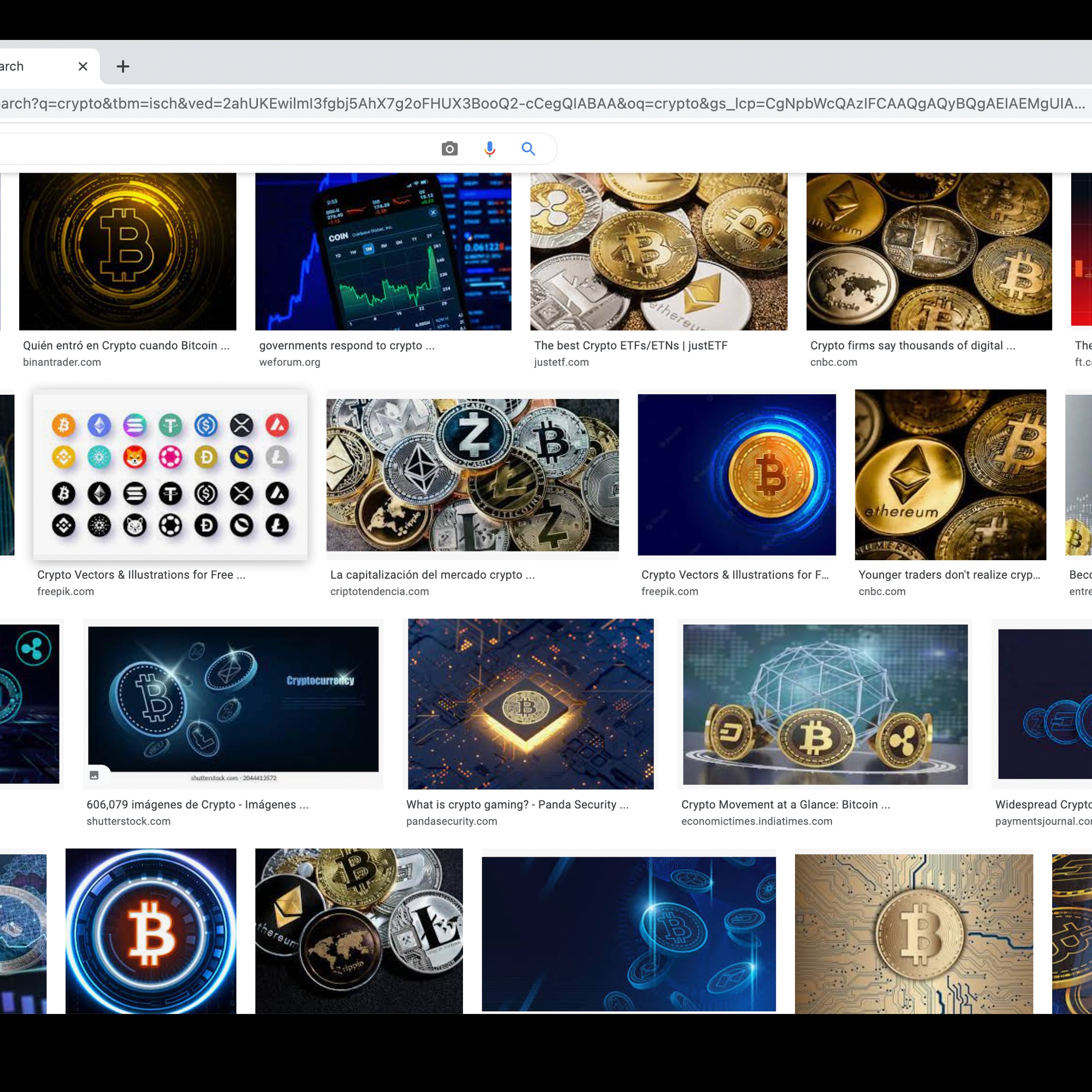This screenshot has height=1092, width=1092.
Task: Click the weforum.org source link
Action: point(289,363)
